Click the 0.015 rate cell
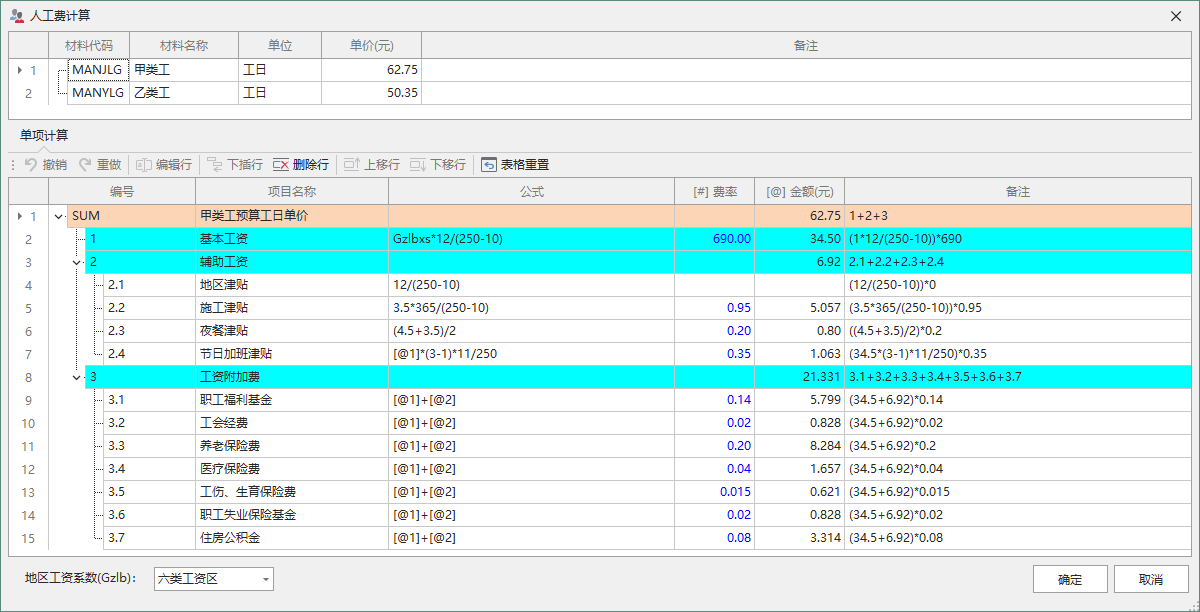Image resolution: width=1200 pixels, height=612 pixels. pyautogui.click(x=714, y=492)
